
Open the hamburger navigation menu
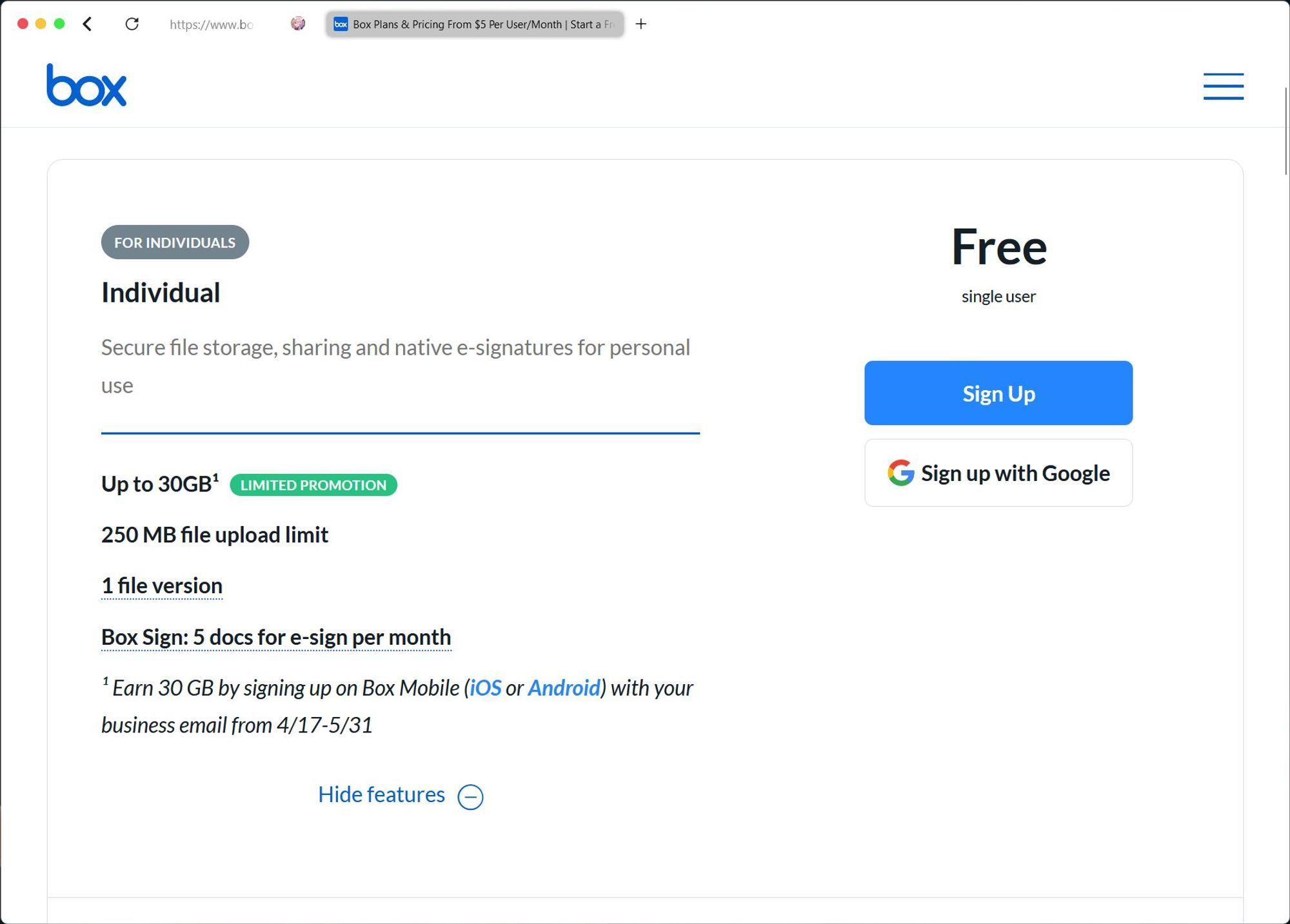[x=1223, y=86]
